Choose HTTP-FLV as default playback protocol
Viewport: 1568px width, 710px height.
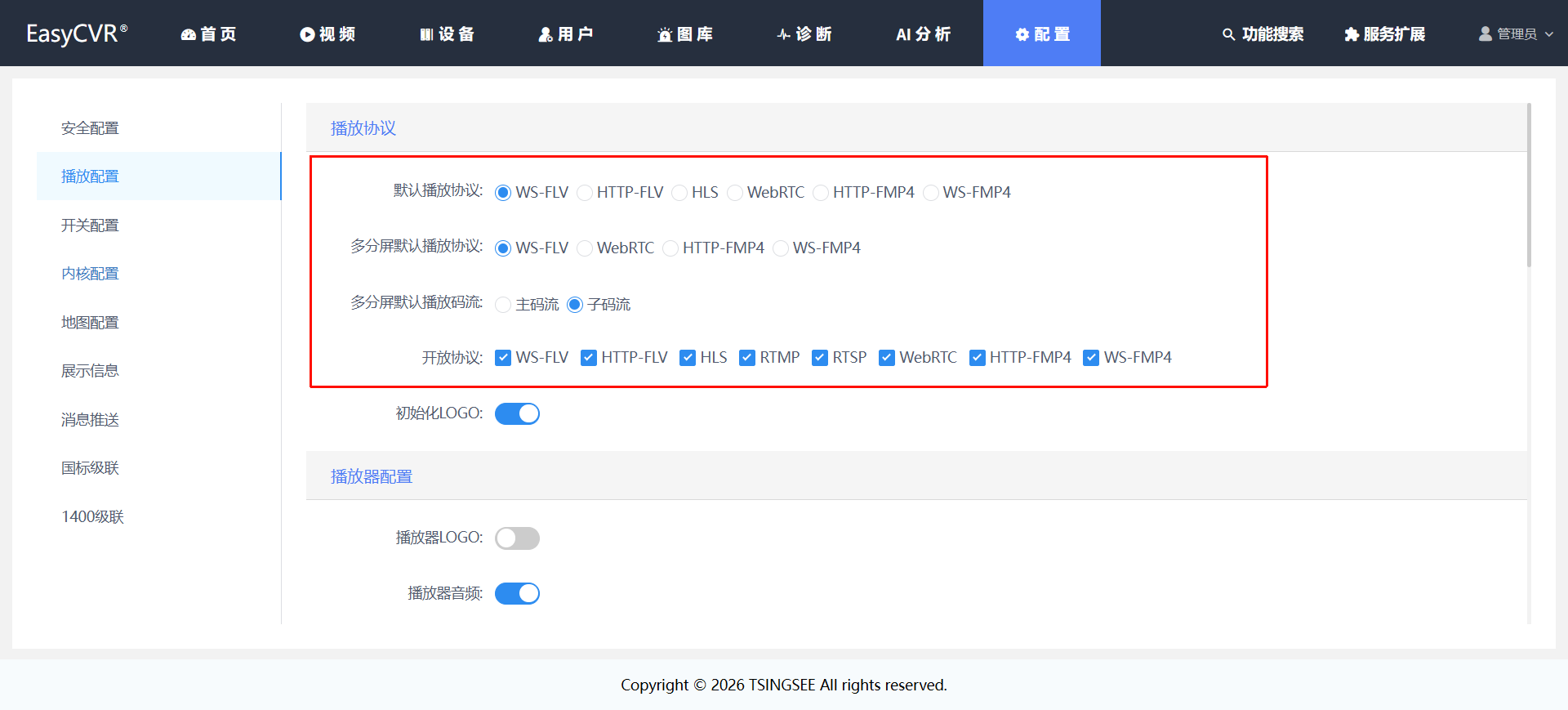click(x=585, y=193)
